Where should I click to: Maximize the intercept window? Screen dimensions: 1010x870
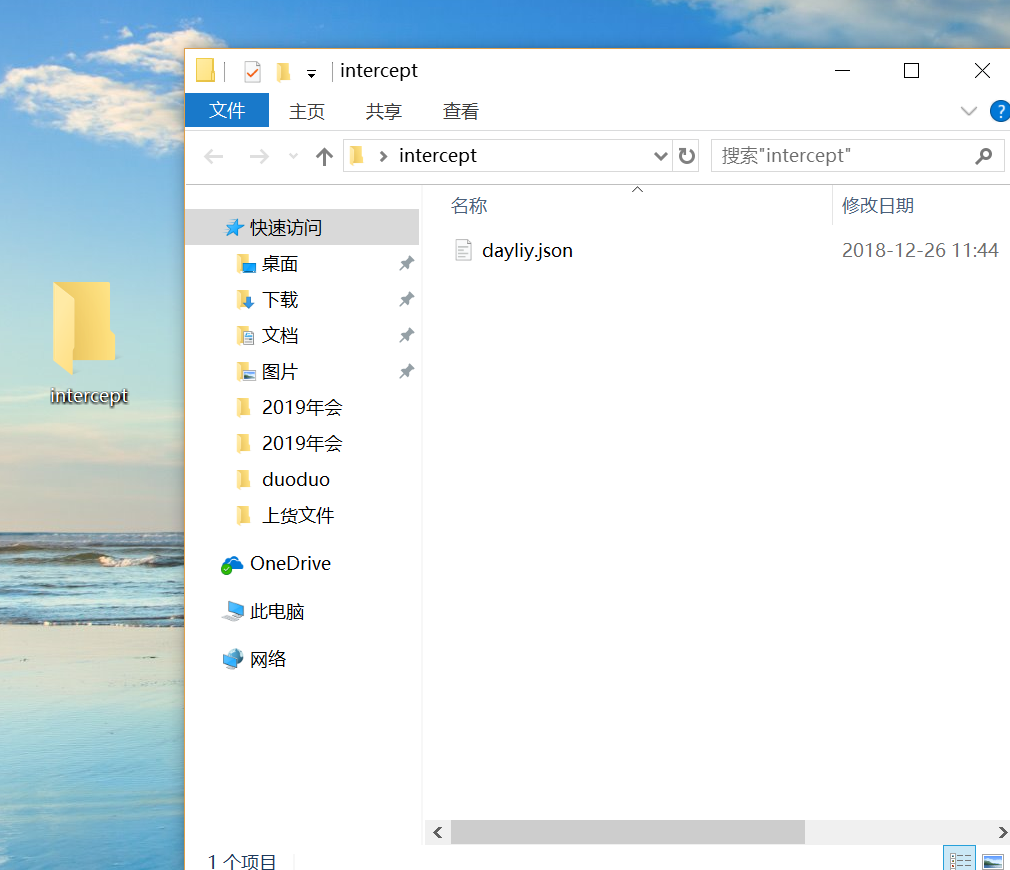click(911, 70)
